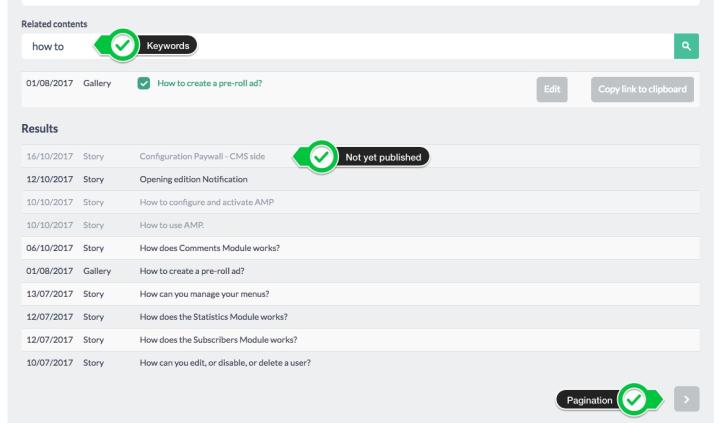720x423 pixels.
Task: Uncheck the pre-roll ad gallery checkbox
Action: coord(144,88)
